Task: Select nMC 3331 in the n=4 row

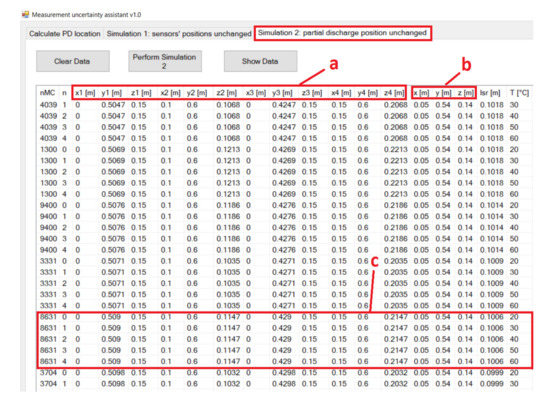Action: (x=48, y=306)
